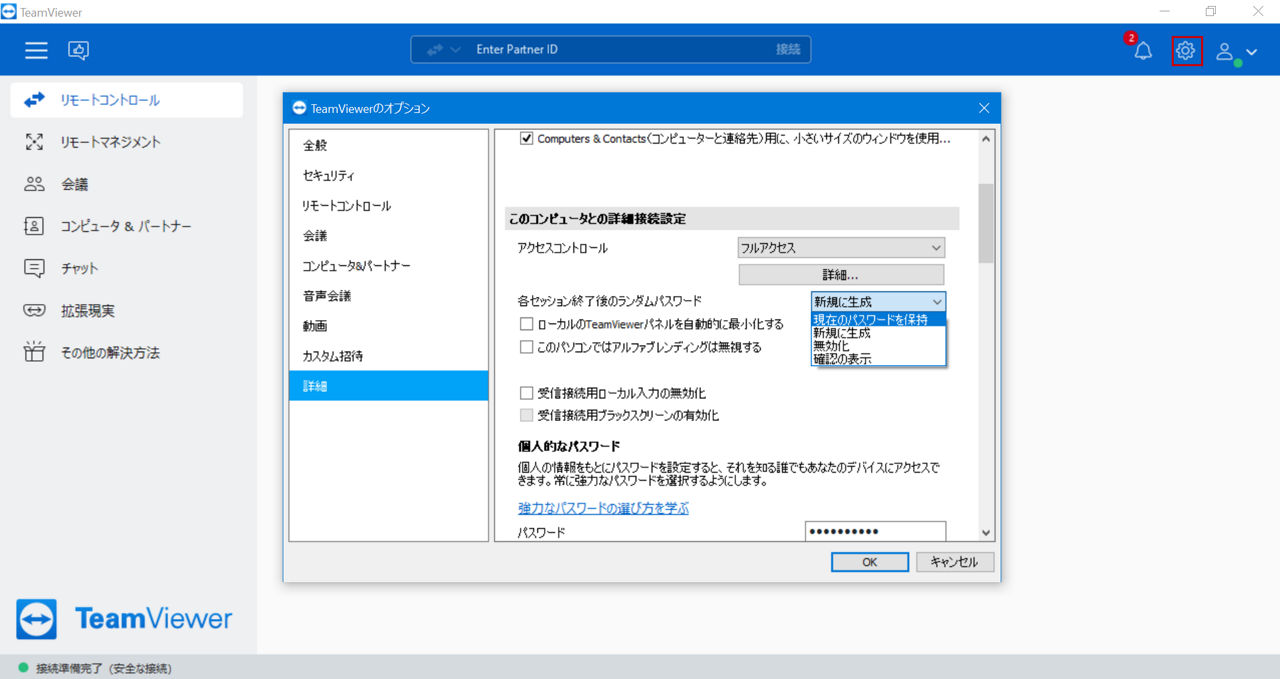Enable このパソコンではアルファブレンディングは無視する checkbox
This screenshot has width=1280, height=679.
coord(527,347)
